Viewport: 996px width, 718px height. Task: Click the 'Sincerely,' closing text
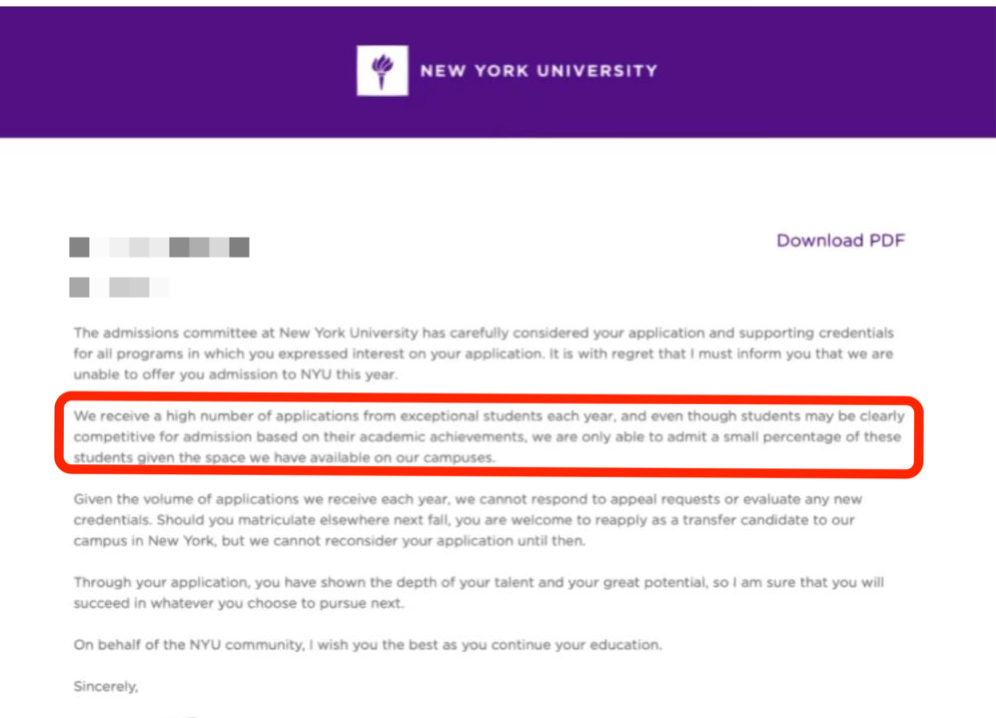105,686
